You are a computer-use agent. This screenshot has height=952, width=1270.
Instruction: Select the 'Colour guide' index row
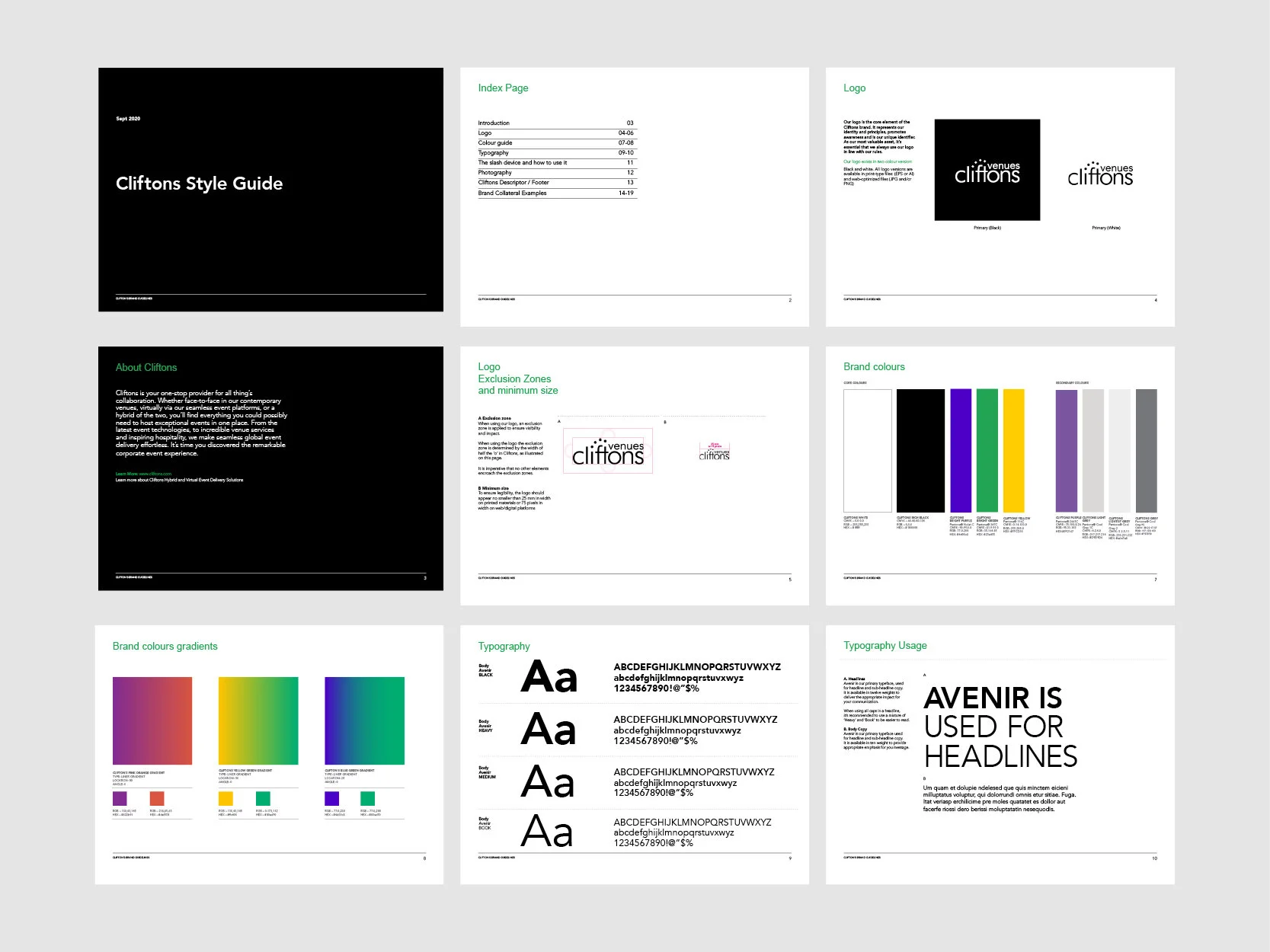tap(556, 142)
